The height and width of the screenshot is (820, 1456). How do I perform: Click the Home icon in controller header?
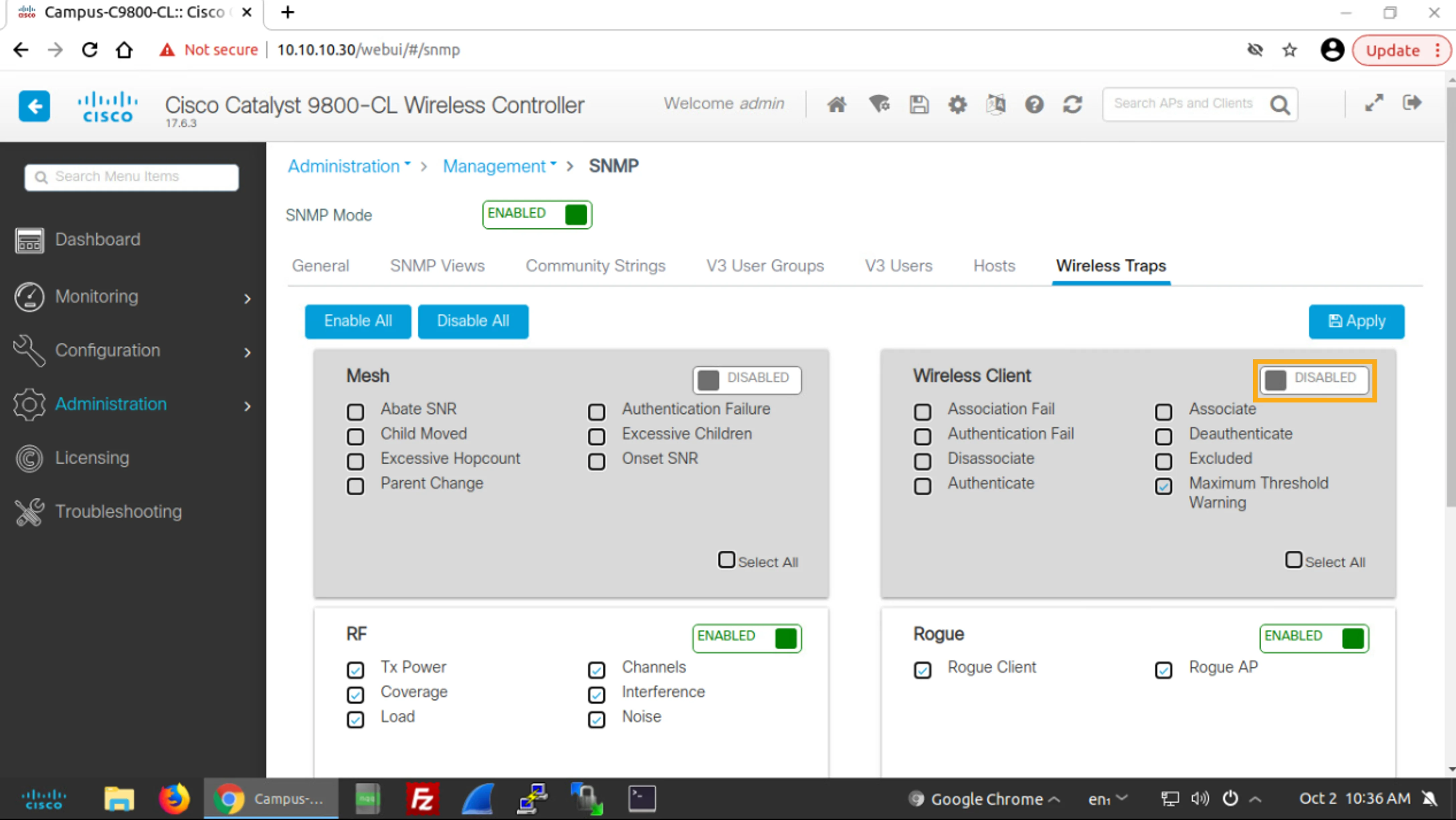[x=837, y=105]
